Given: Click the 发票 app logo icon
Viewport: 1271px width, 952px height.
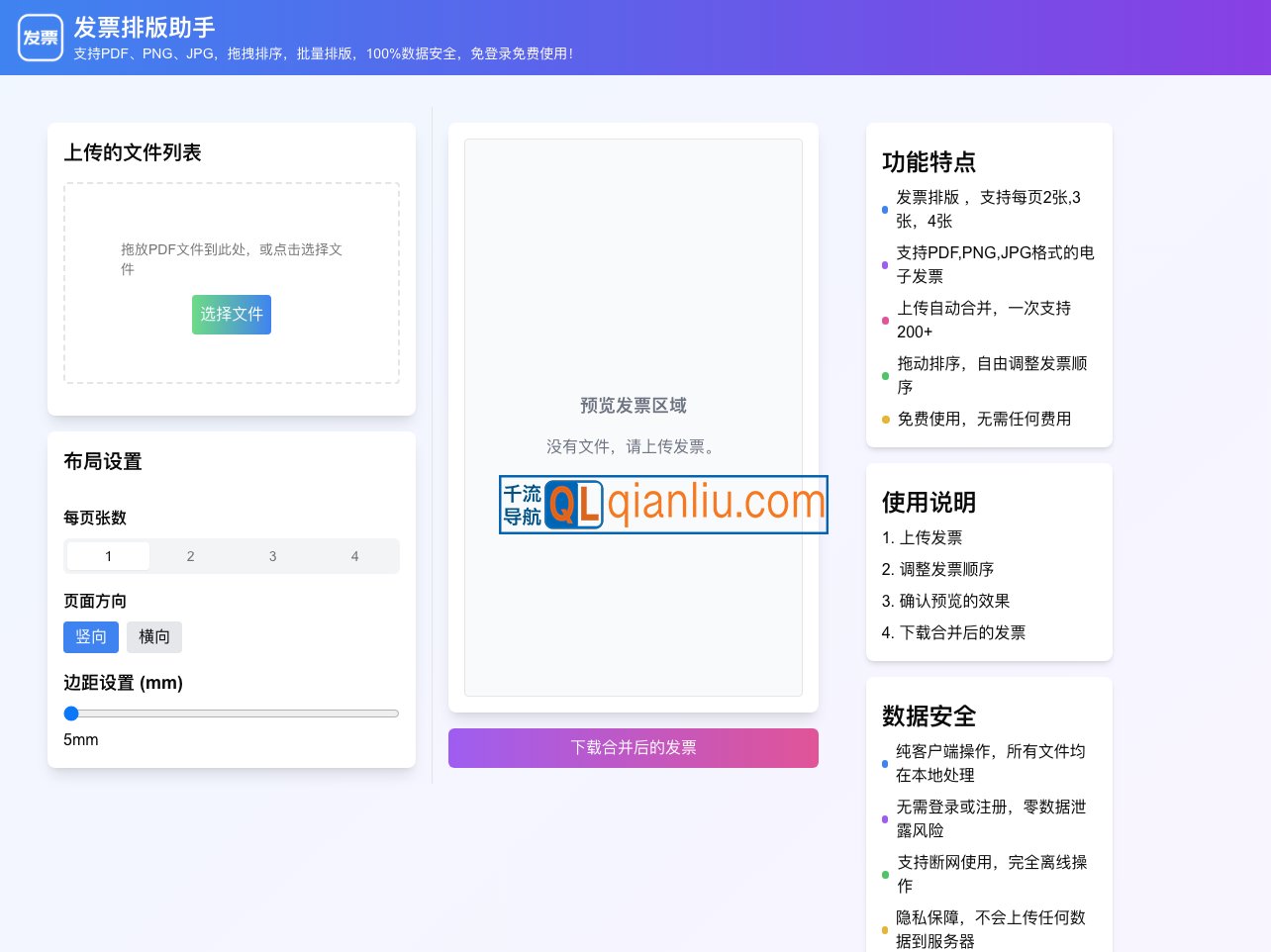Looking at the screenshot, I should click(40, 37).
